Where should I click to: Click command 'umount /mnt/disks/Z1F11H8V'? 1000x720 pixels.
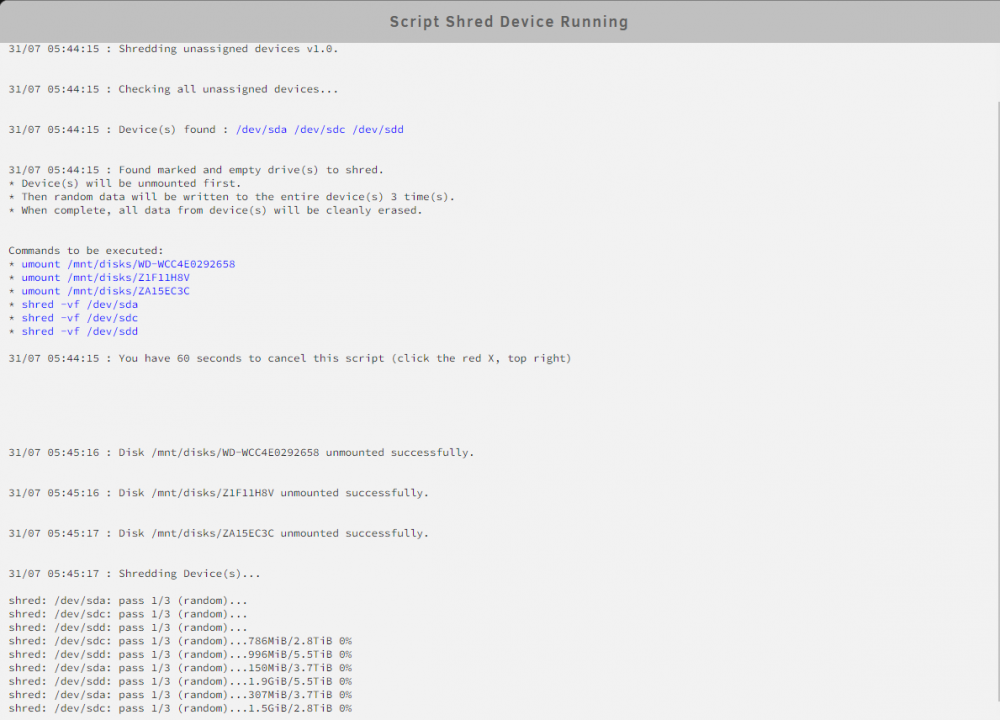pos(105,277)
